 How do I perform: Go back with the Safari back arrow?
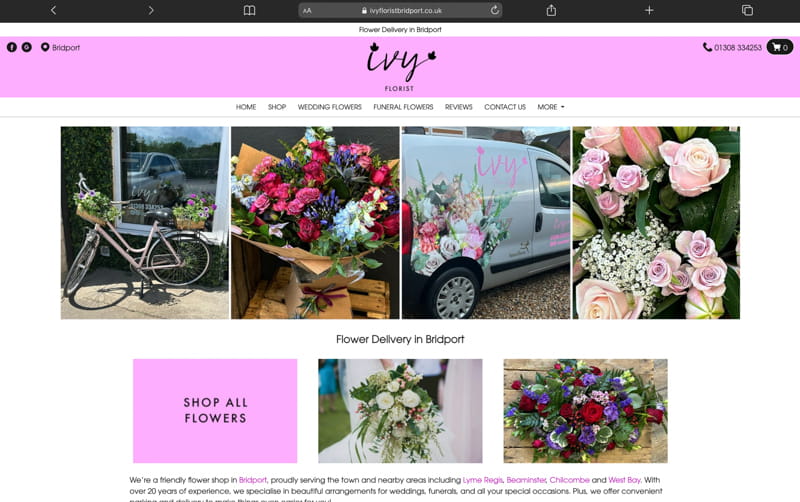click(54, 10)
